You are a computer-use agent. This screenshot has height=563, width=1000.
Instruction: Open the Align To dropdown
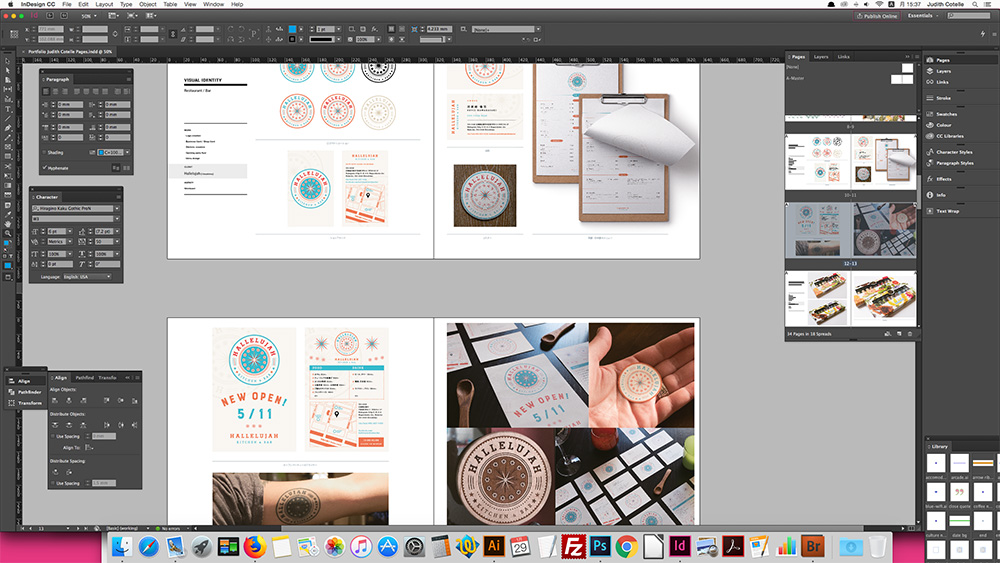click(89, 448)
